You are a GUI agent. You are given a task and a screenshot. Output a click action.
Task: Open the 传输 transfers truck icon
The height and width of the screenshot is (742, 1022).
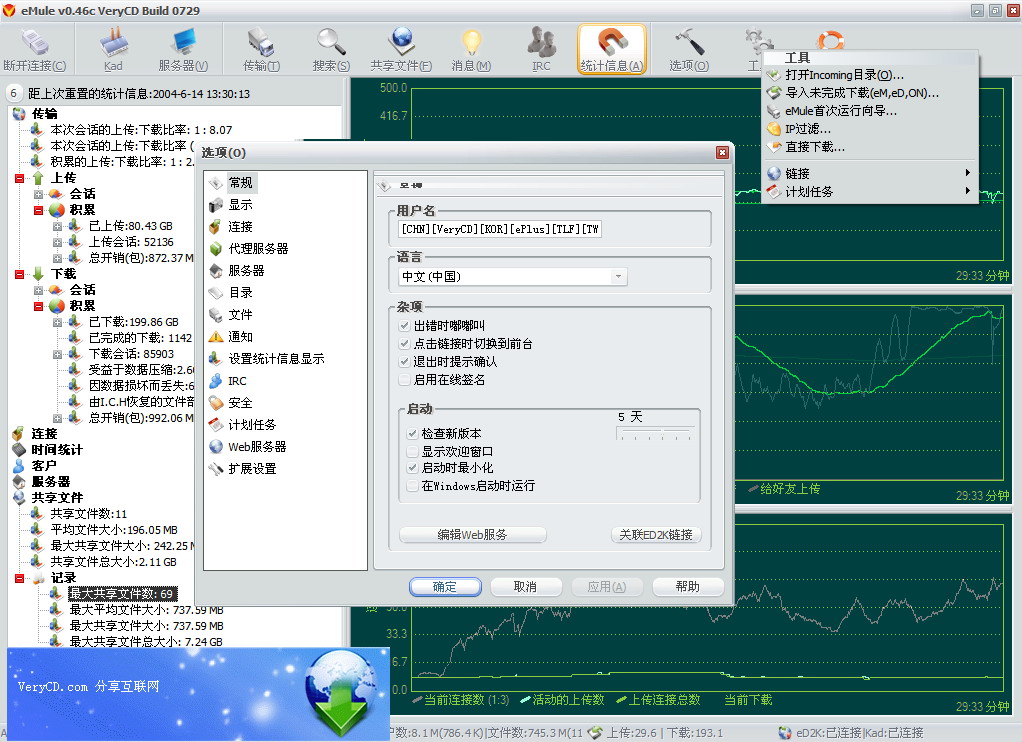coord(261,50)
